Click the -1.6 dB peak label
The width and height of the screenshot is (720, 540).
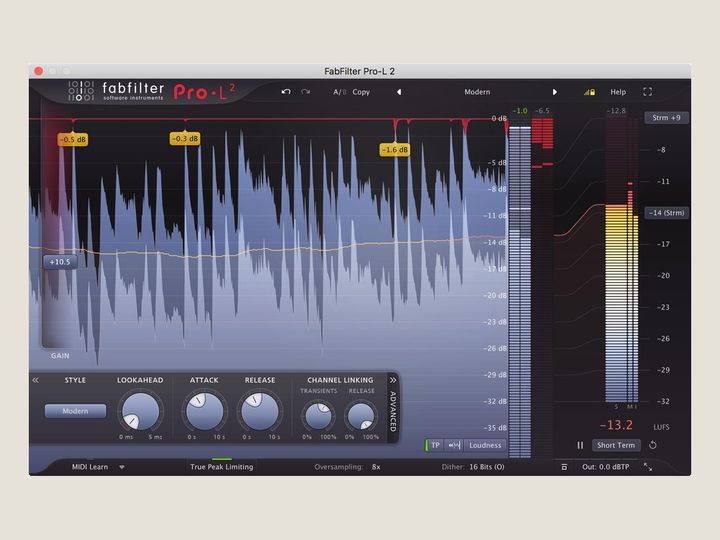coord(395,149)
